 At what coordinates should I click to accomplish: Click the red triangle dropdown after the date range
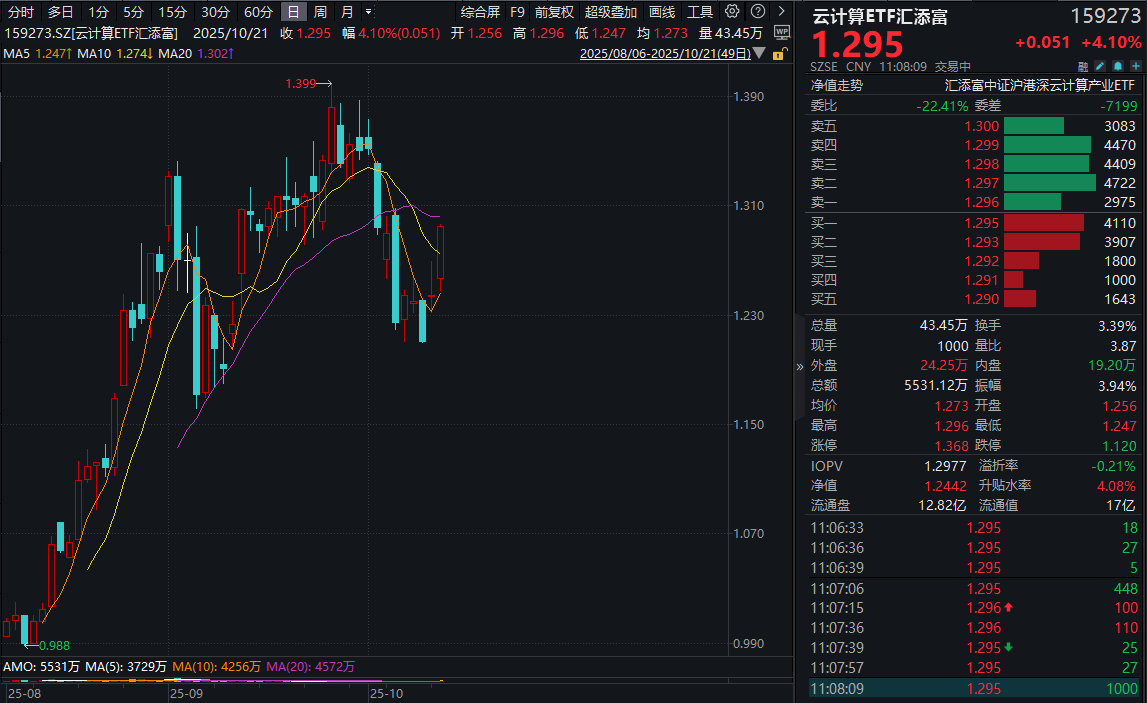757,50
